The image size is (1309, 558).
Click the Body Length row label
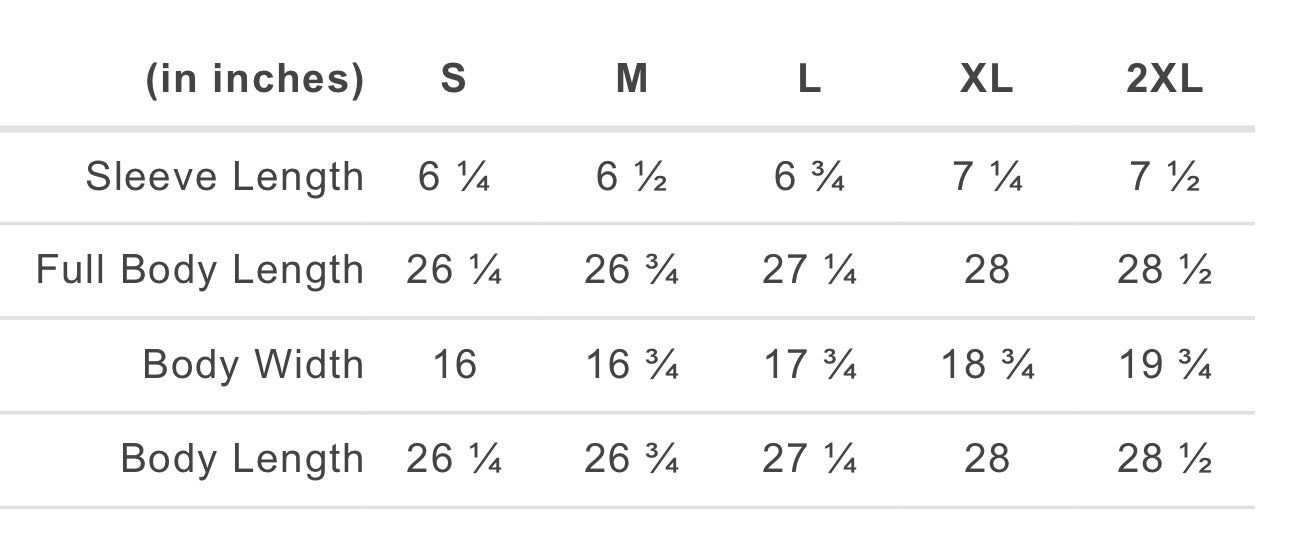[243, 458]
